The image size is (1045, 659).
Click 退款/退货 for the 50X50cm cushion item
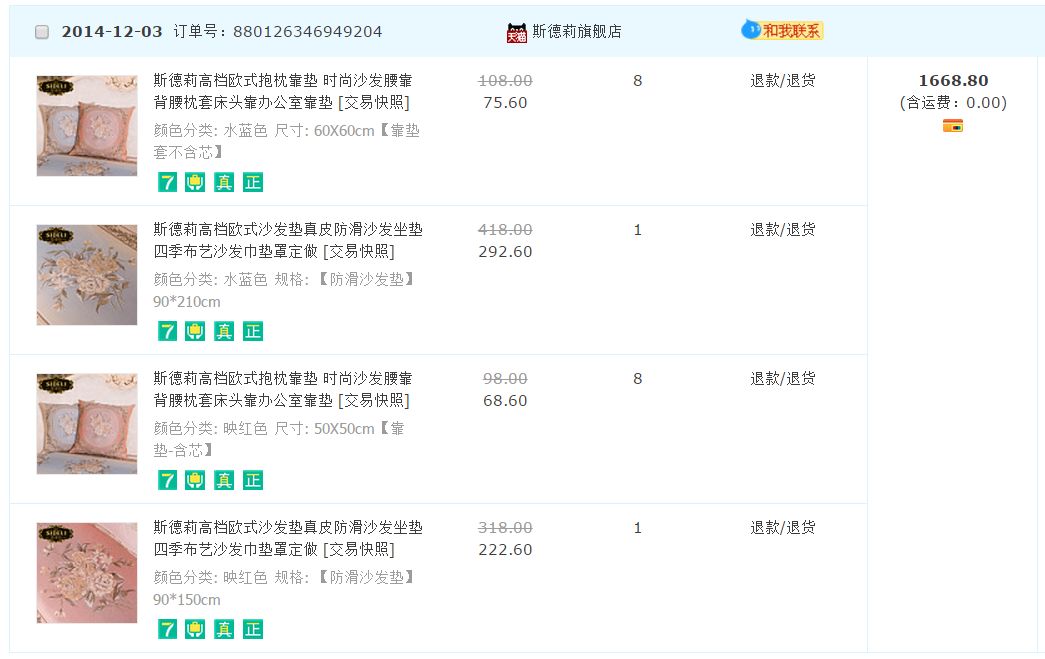click(x=783, y=378)
